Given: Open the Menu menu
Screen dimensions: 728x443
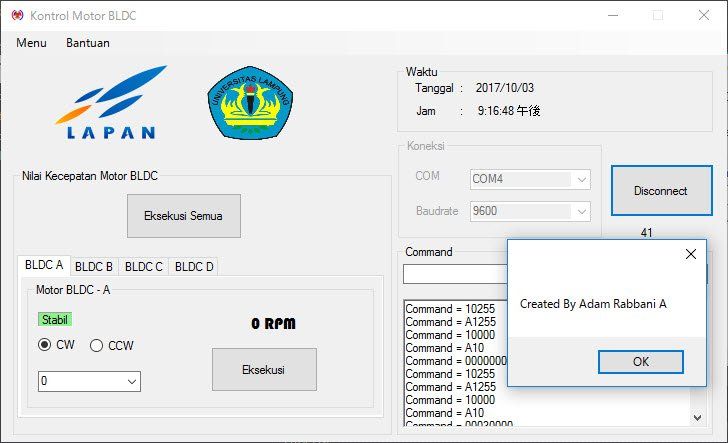Looking at the screenshot, I should point(31,43).
